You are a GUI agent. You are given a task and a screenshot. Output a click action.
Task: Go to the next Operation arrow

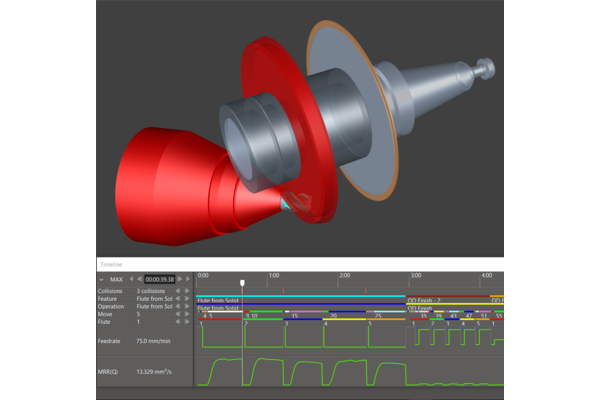coord(187,306)
